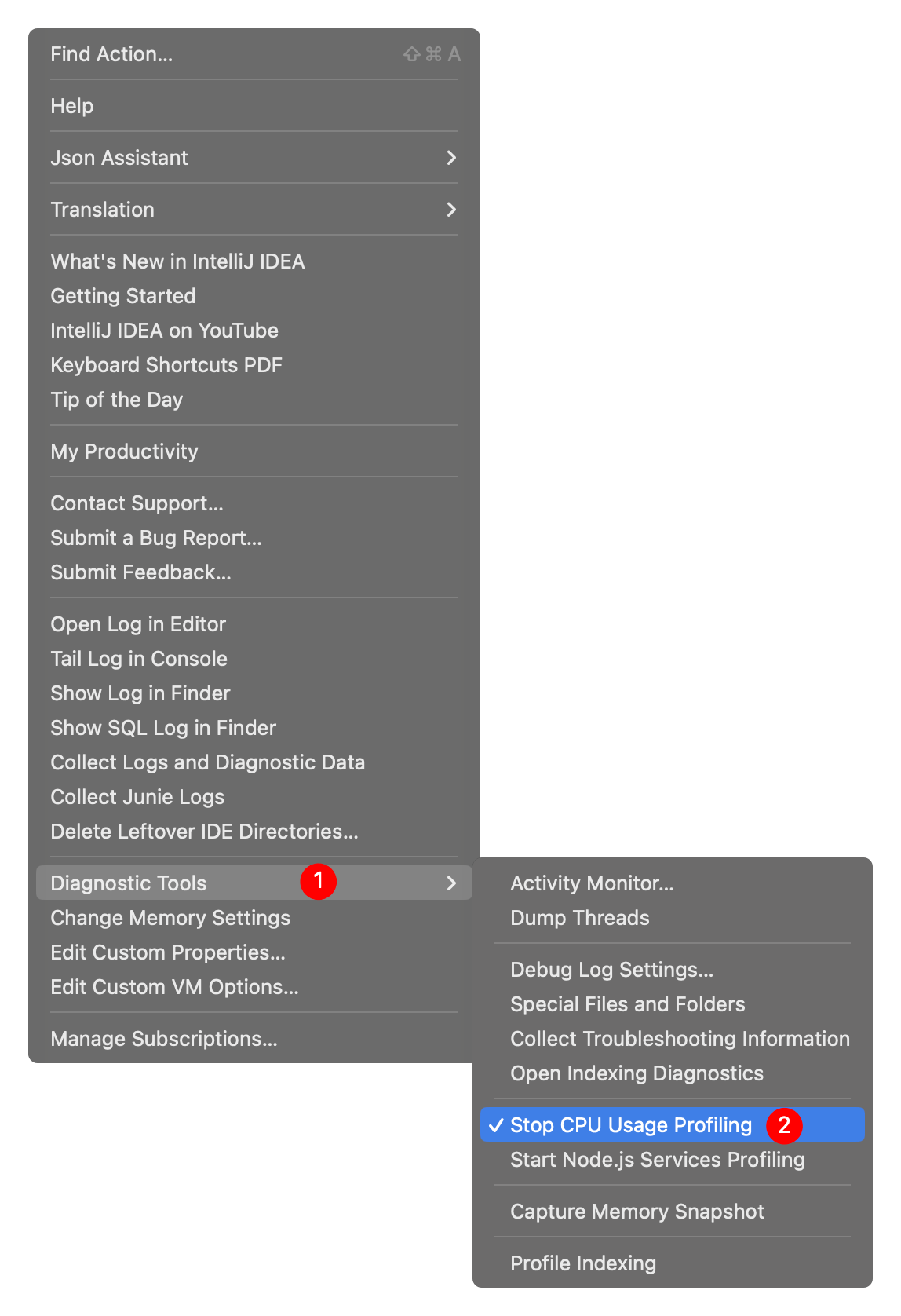Expand the Translation submenu chevron
This screenshot has height=1316, width=901.
tap(451, 210)
